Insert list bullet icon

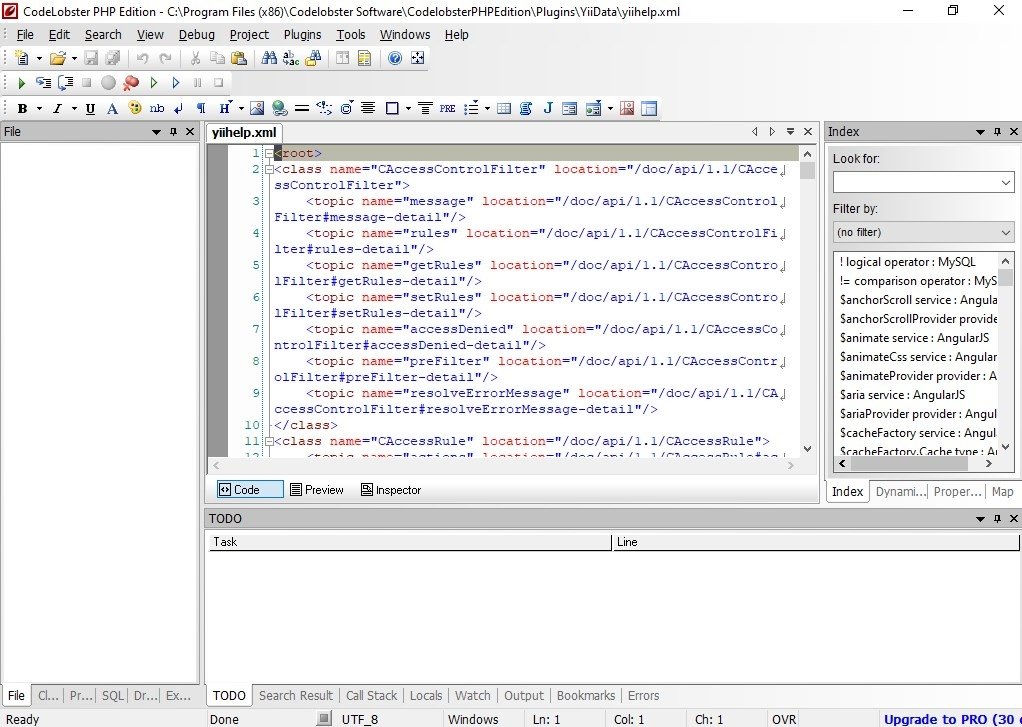click(x=471, y=108)
